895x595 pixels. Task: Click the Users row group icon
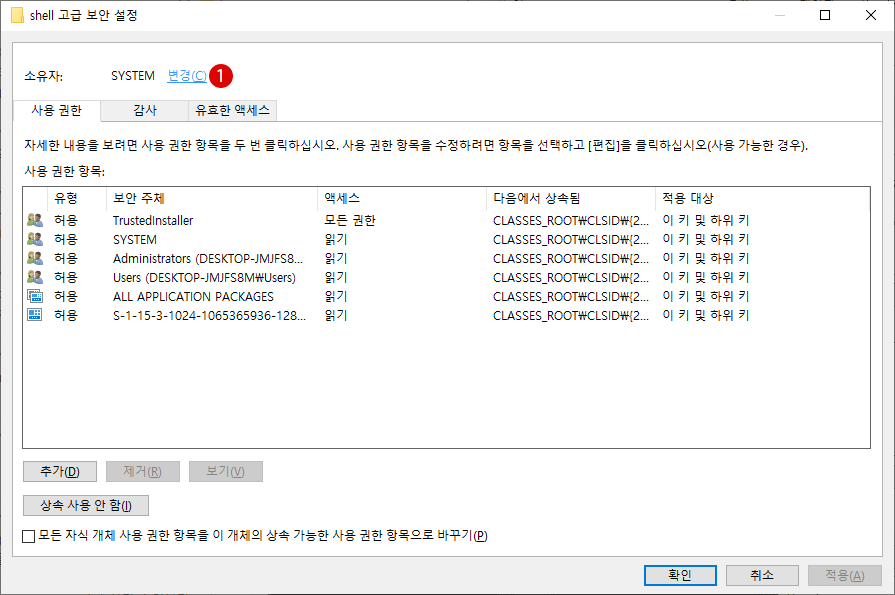[x=35, y=277]
